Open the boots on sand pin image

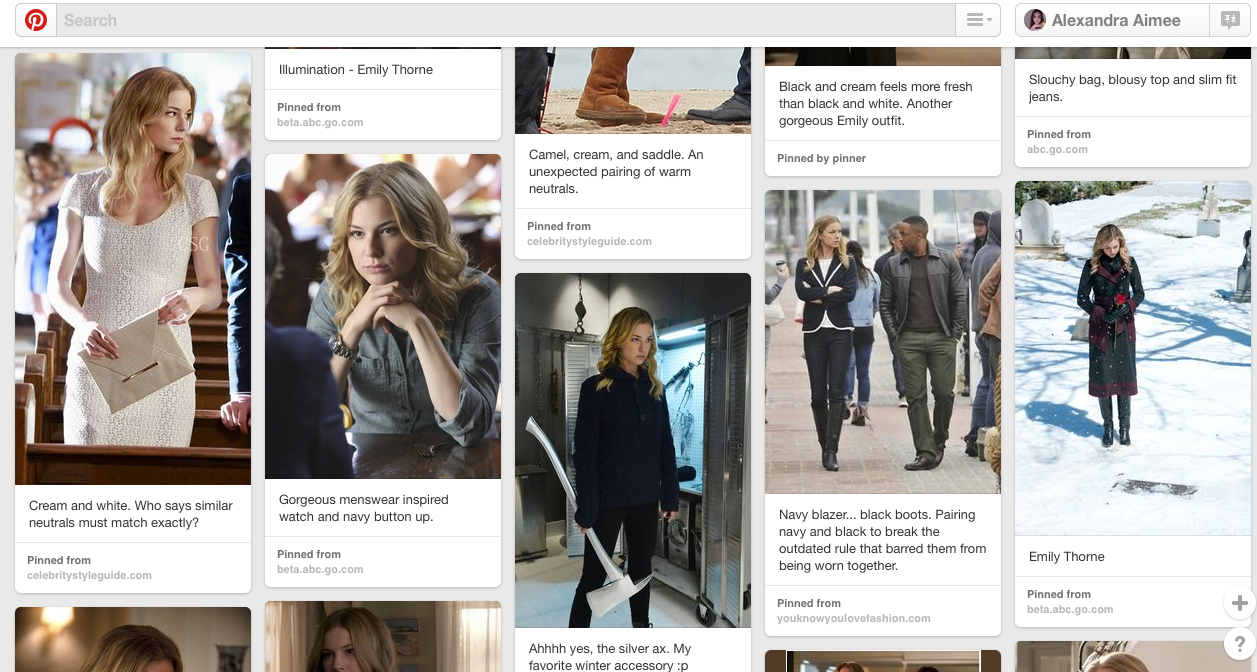click(633, 90)
